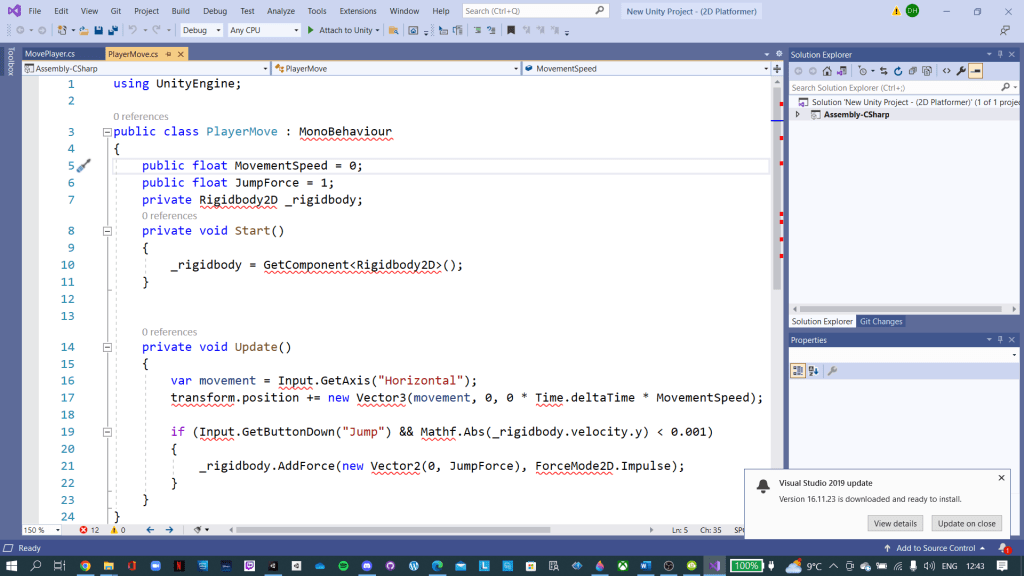This screenshot has height=576, width=1024.
Task: Click the View details button
Action: coord(895,523)
